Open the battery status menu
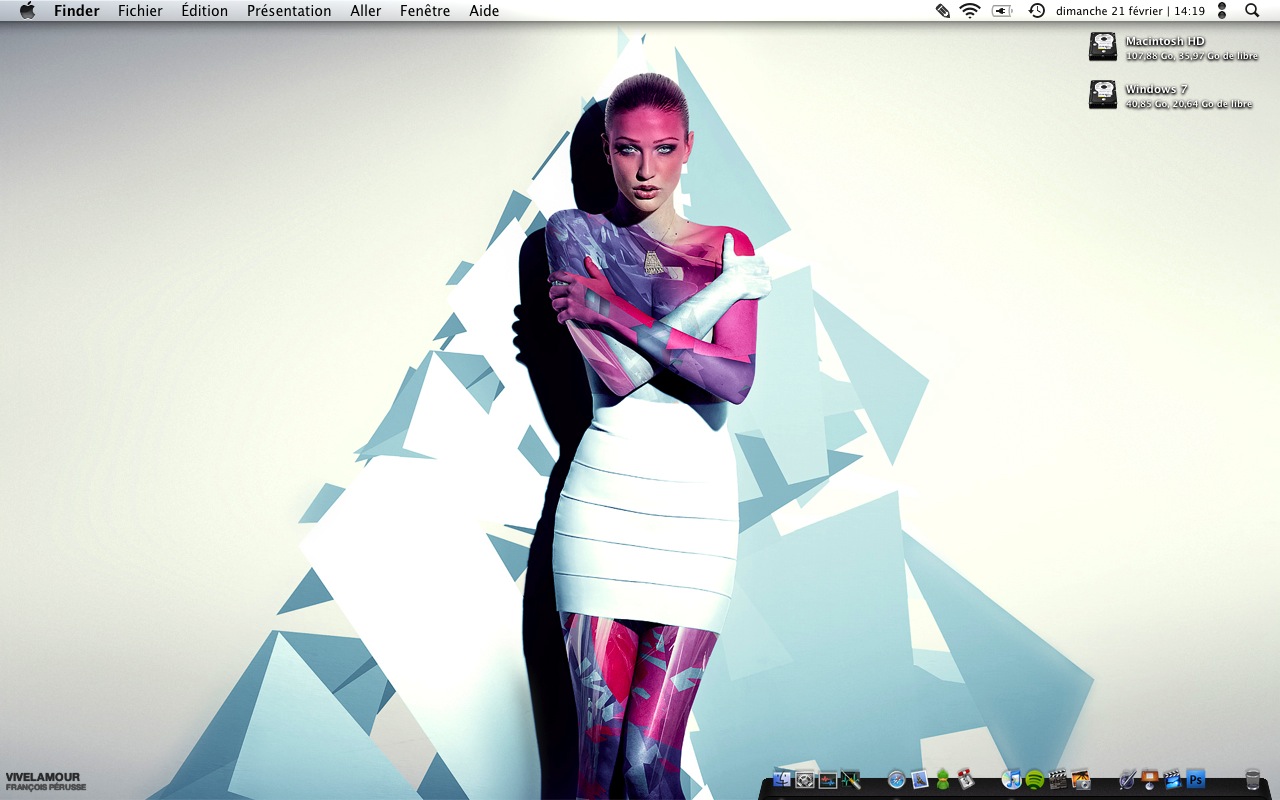The height and width of the screenshot is (800, 1280). 1002,11
